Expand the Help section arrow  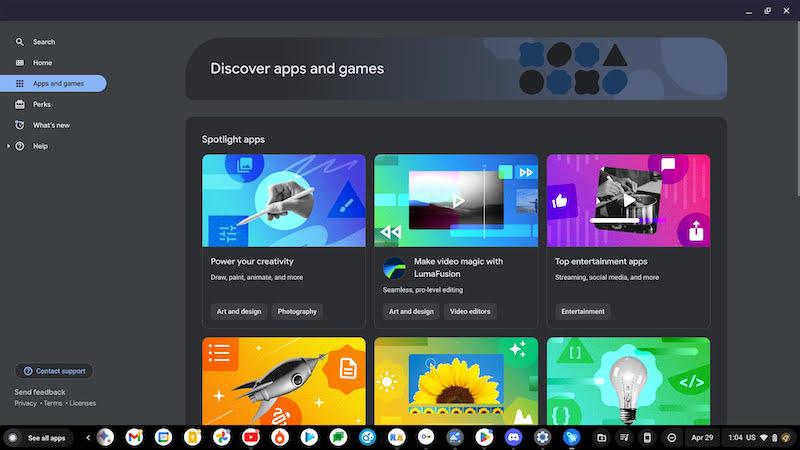coord(8,146)
